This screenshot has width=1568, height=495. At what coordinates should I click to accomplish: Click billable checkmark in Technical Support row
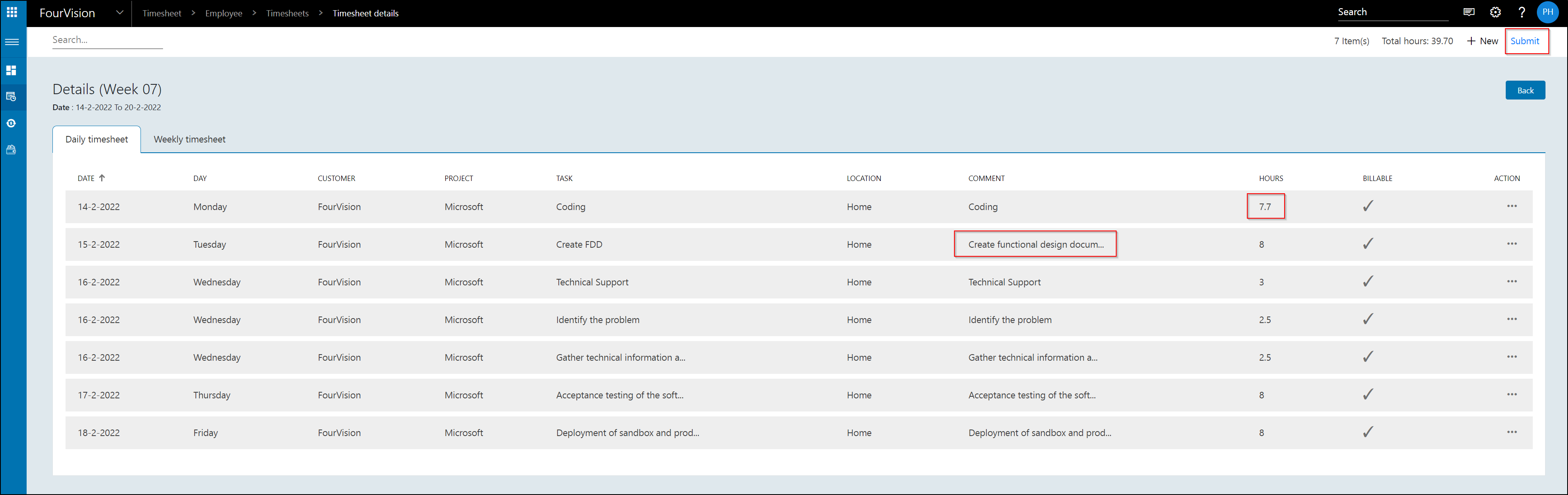[x=1368, y=282]
